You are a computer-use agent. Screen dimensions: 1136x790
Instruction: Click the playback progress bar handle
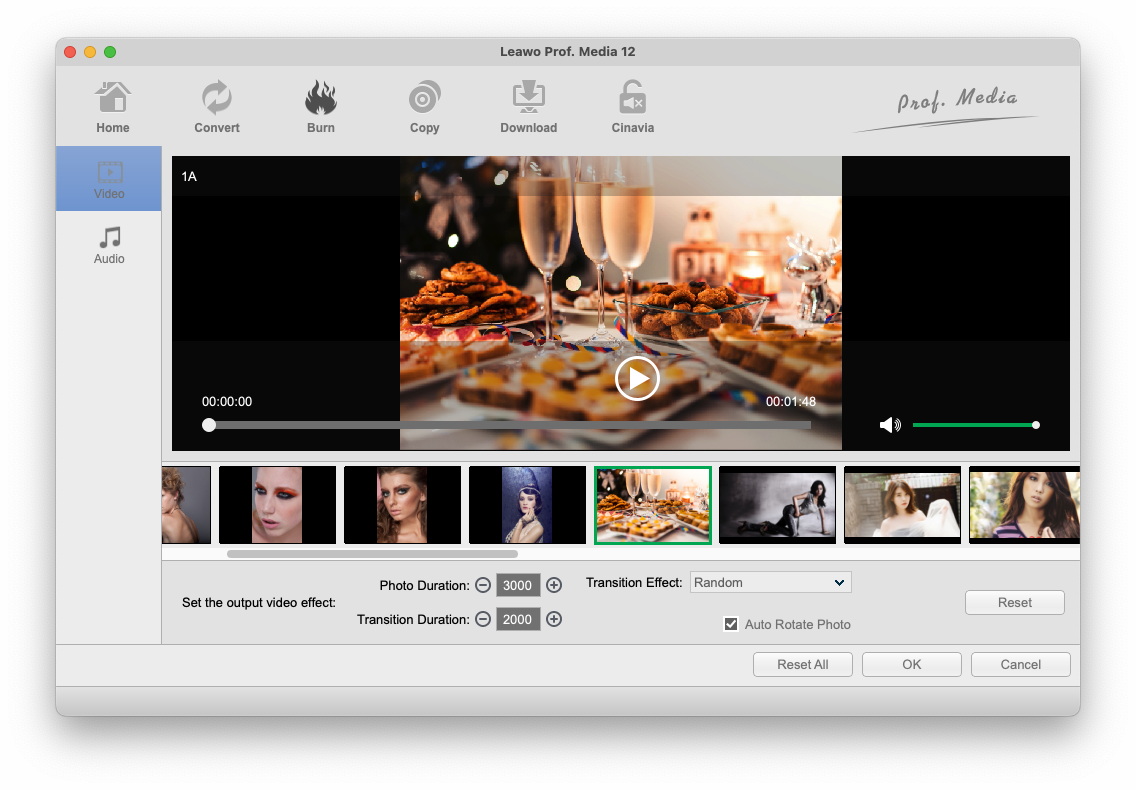tap(209, 425)
